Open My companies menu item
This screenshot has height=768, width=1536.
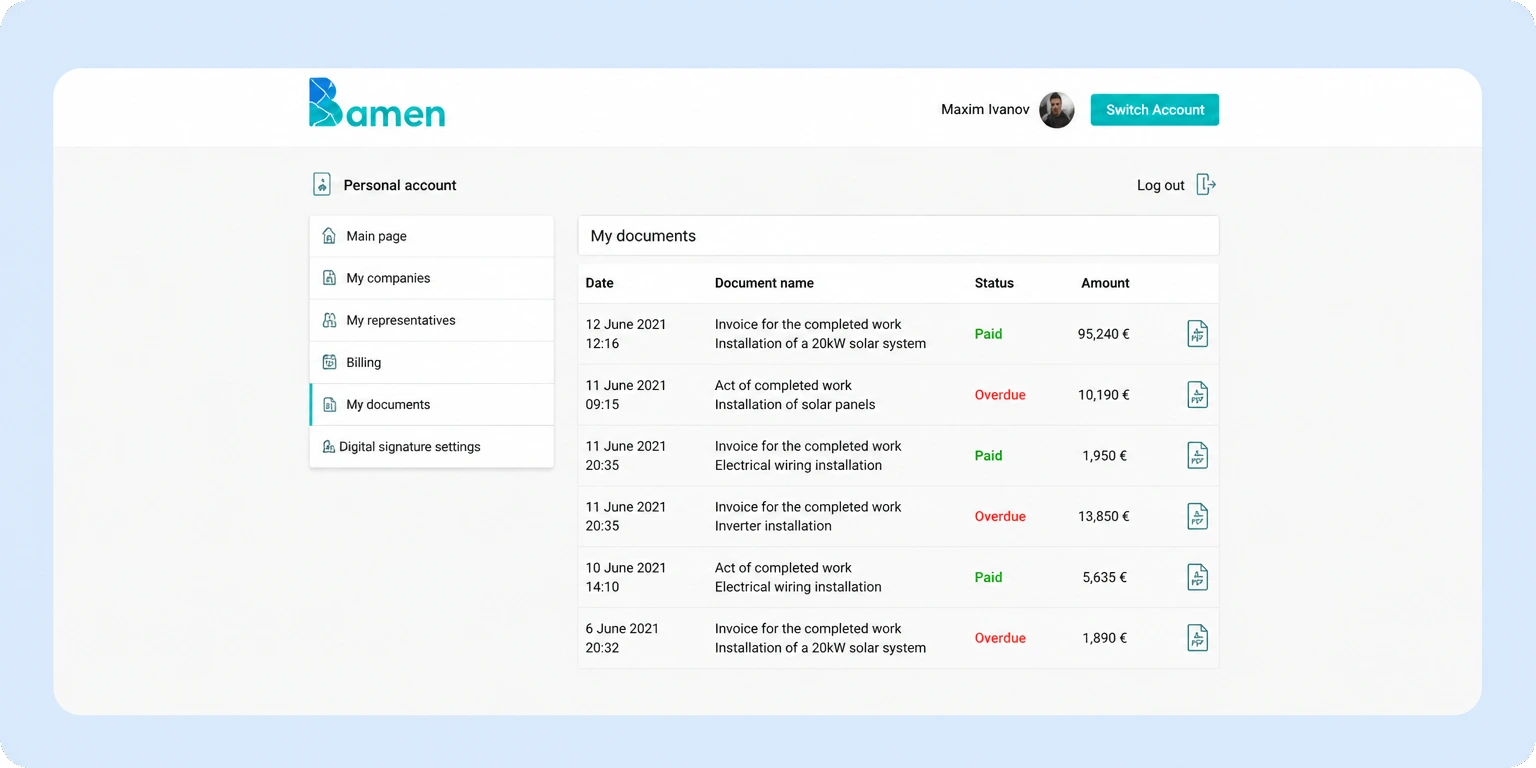coord(431,278)
